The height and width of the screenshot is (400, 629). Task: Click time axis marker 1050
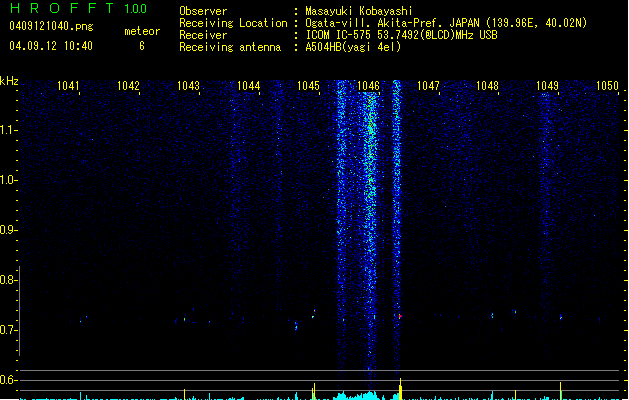click(607, 86)
